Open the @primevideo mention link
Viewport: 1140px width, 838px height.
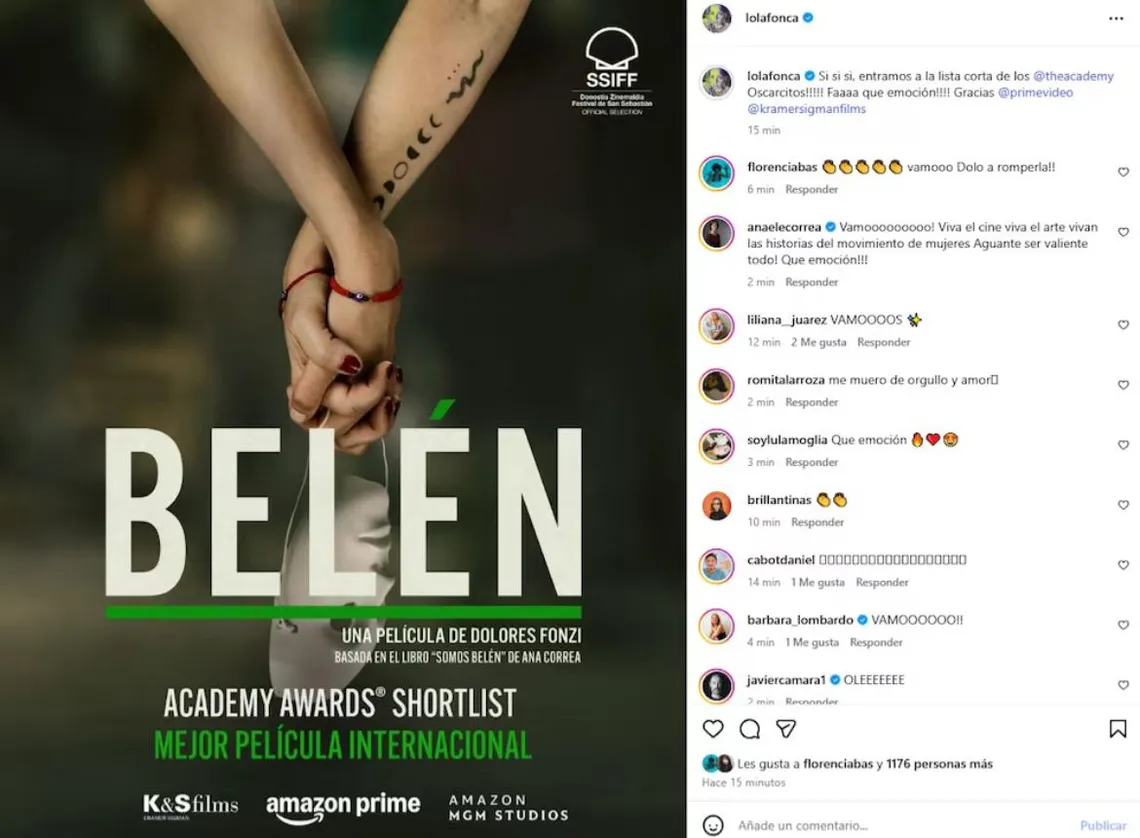(x=1035, y=92)
